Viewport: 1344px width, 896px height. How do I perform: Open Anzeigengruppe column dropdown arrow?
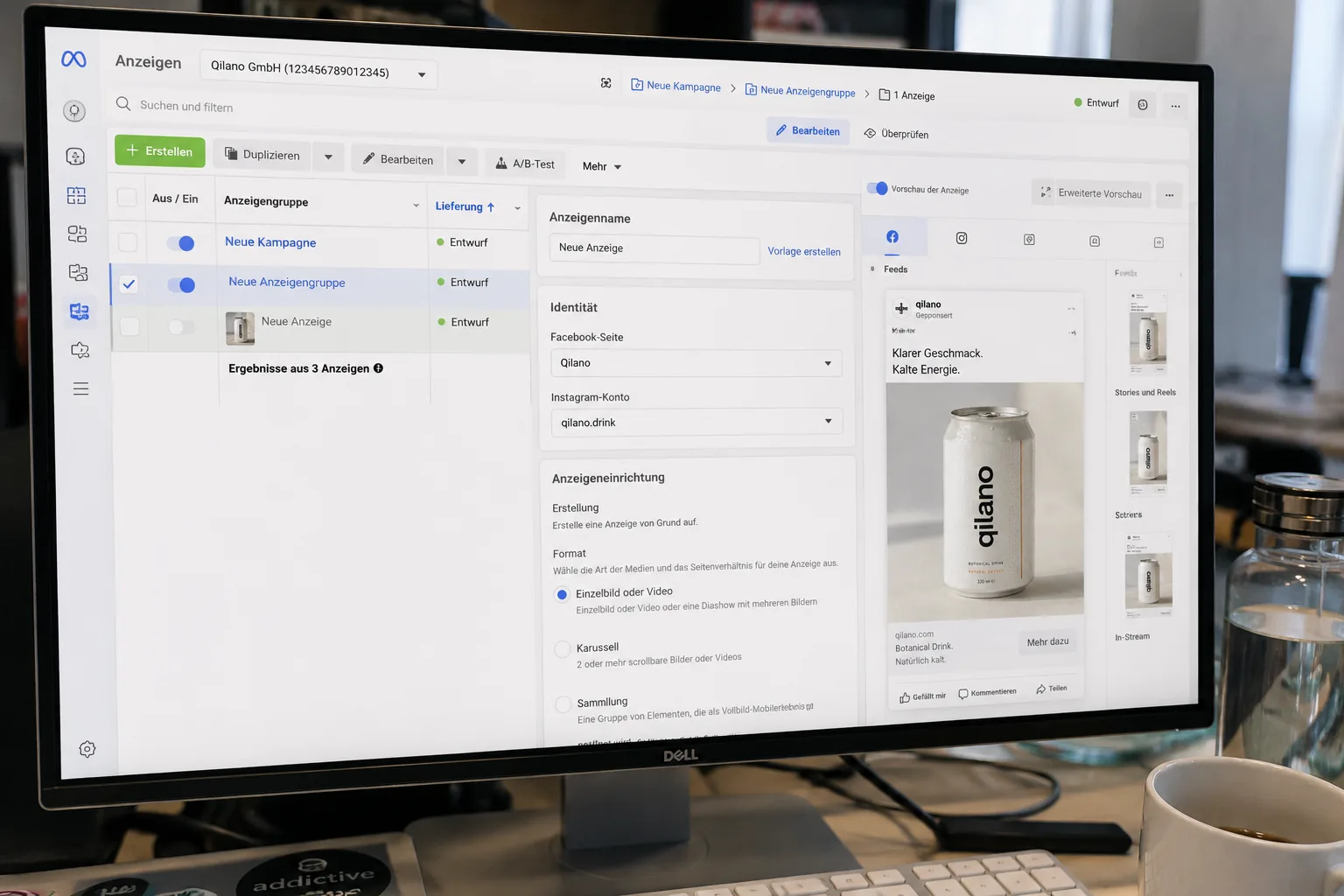click(x=416, y=206)
